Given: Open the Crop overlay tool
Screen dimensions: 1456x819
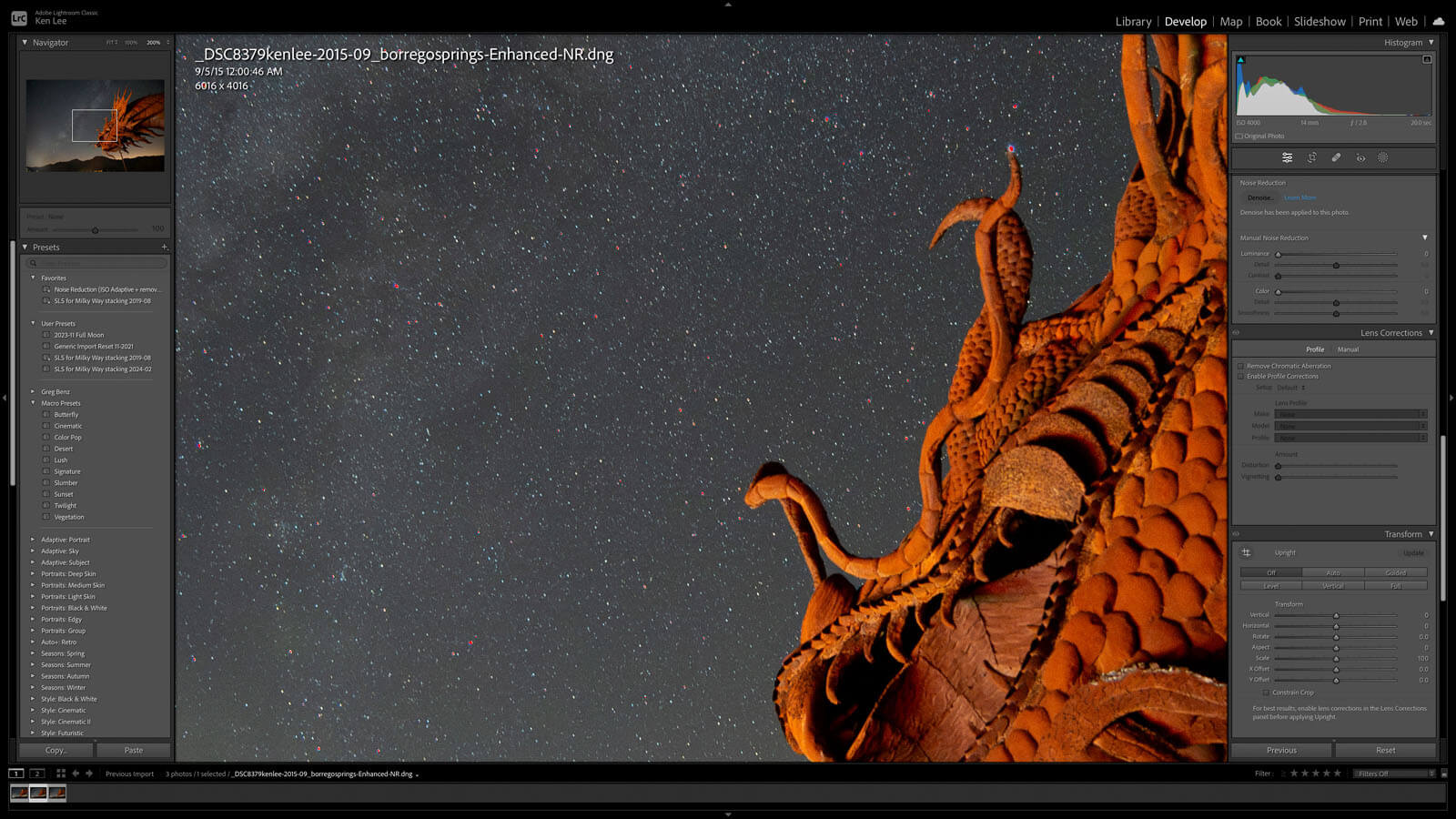Looking at the screenshot, I should point(1311,157).
